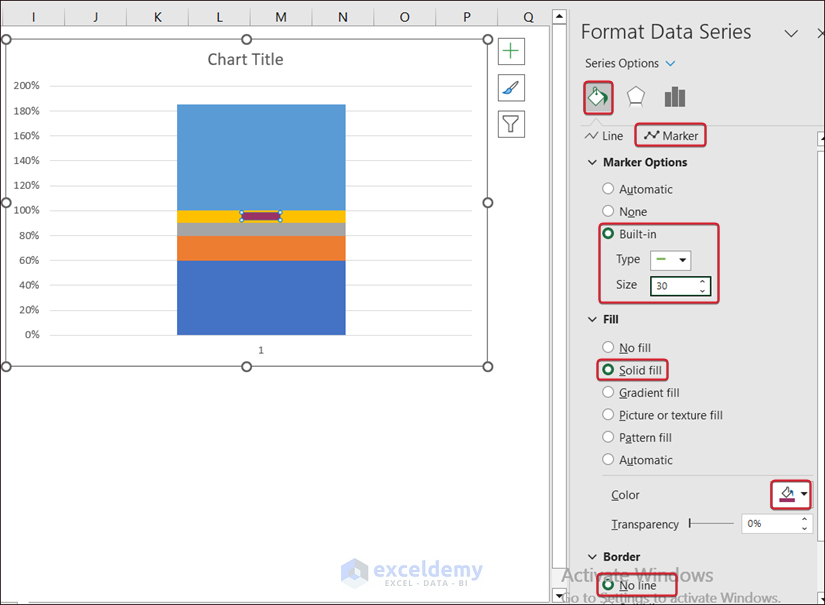Select the light blue top bar segment
Screen dimensions: 825x605
261,157
